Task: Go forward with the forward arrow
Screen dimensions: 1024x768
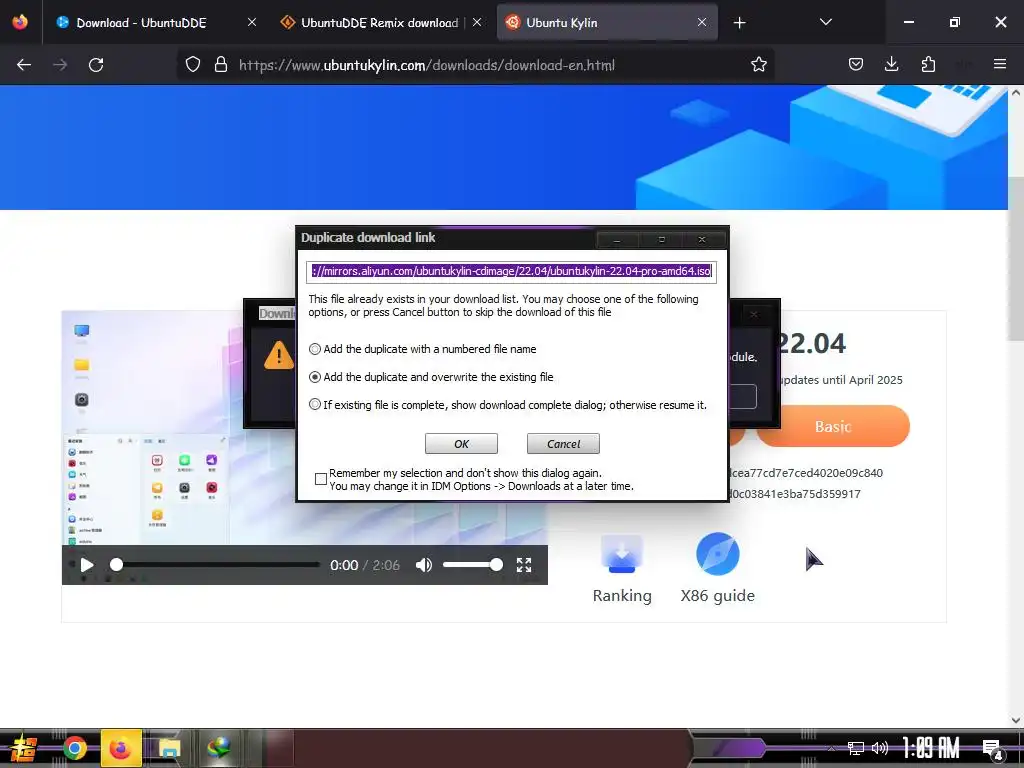Action: click(60, 65)
